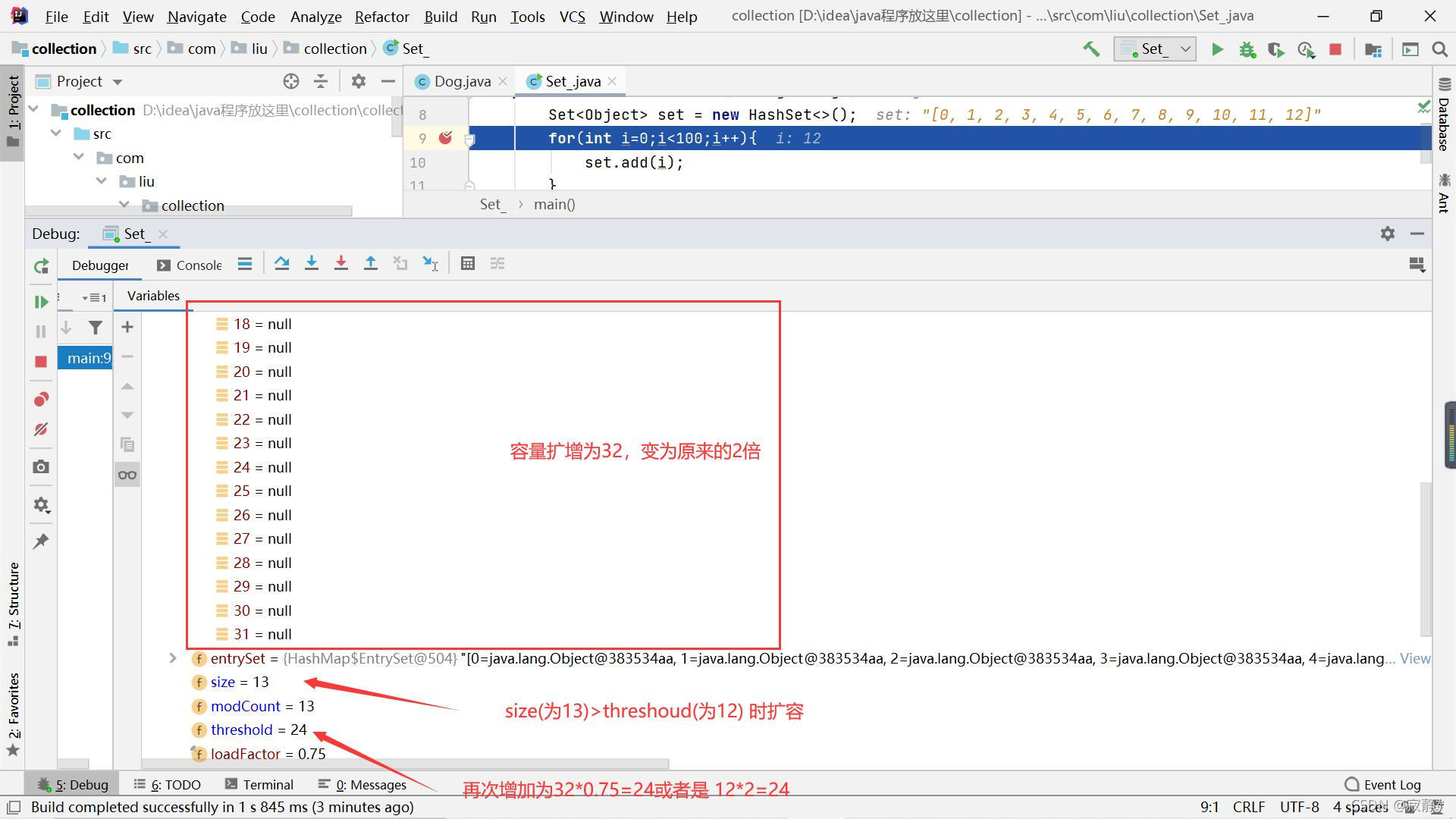
Task: Close the Set_.java editor tab
Action: pyautogui.click(x=612, y=81)
